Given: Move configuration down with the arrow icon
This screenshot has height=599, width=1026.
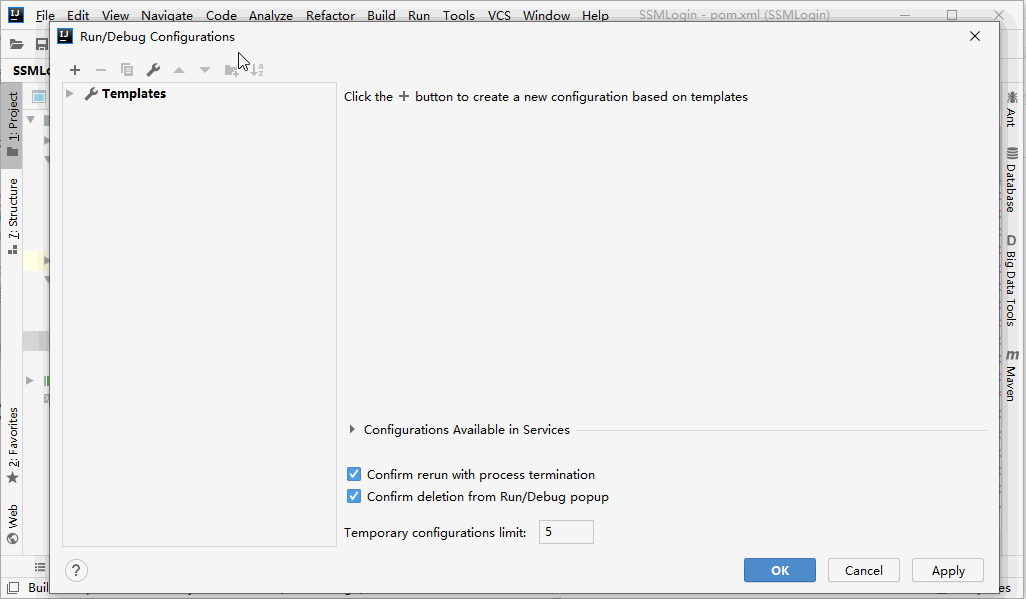Looking at the screenshot, I should [x=205, y=70].
